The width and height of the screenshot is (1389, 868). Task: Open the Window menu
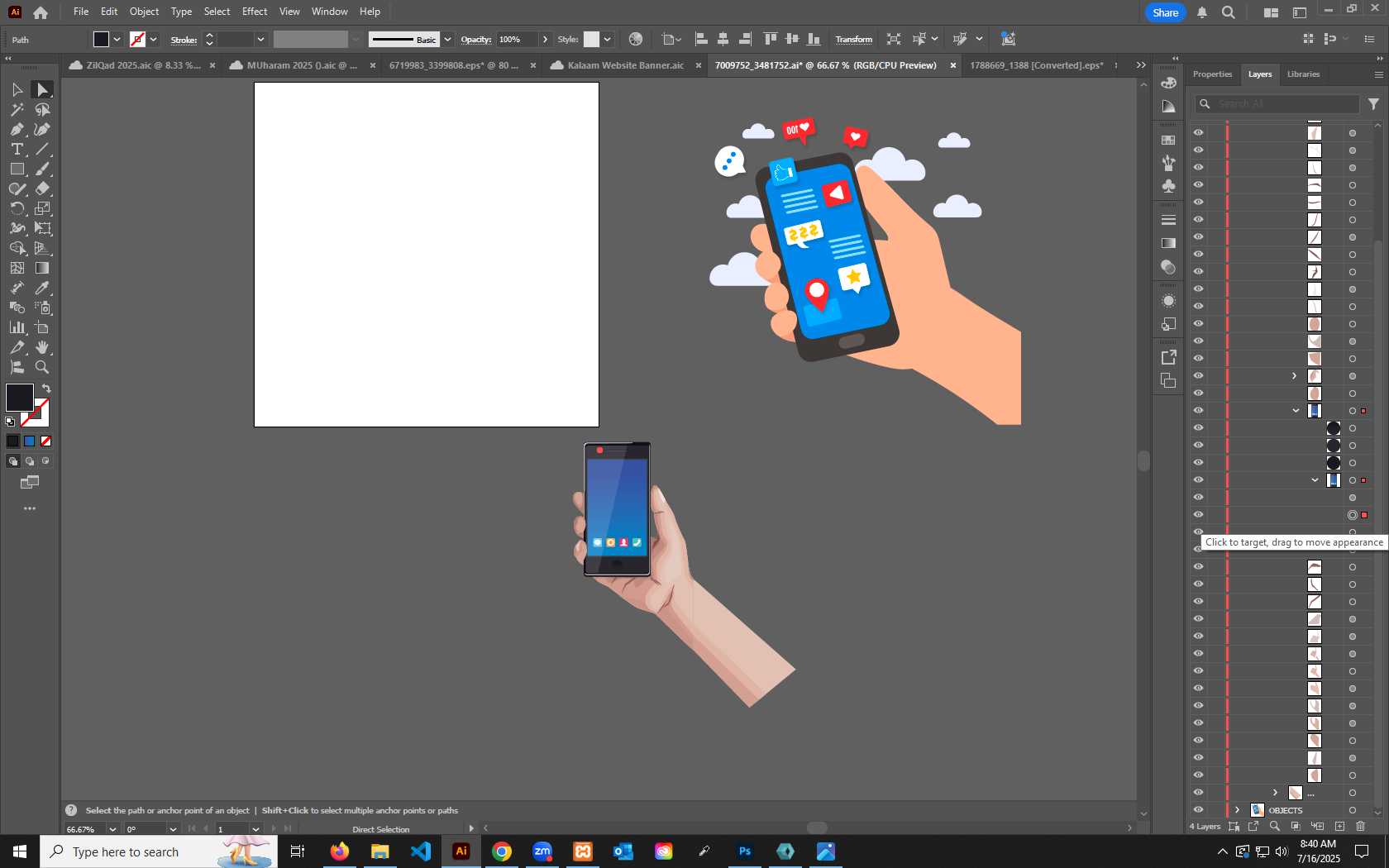click(329, 12)
